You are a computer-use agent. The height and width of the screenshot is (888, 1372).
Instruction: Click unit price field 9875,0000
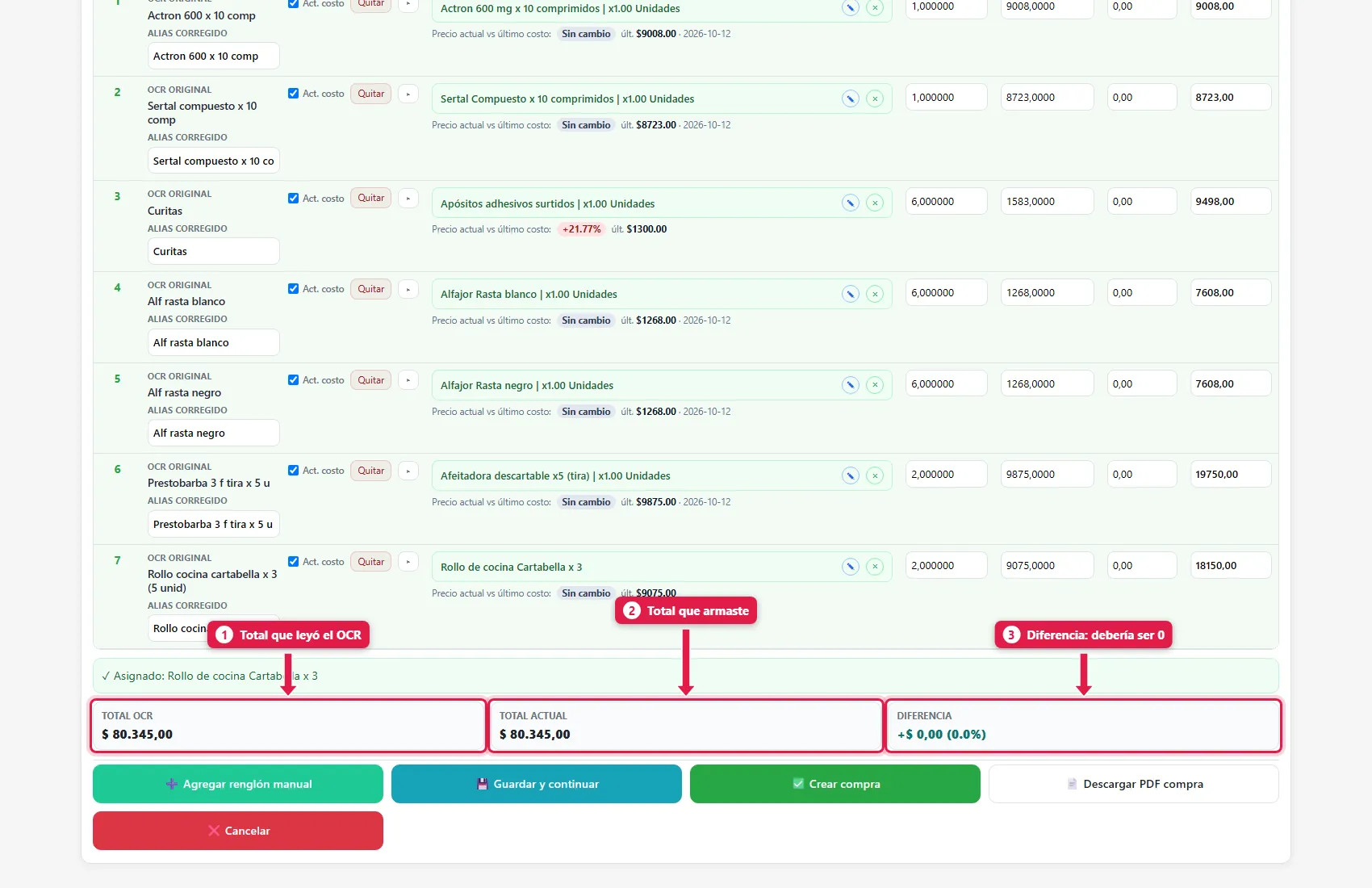point(1048,474)
